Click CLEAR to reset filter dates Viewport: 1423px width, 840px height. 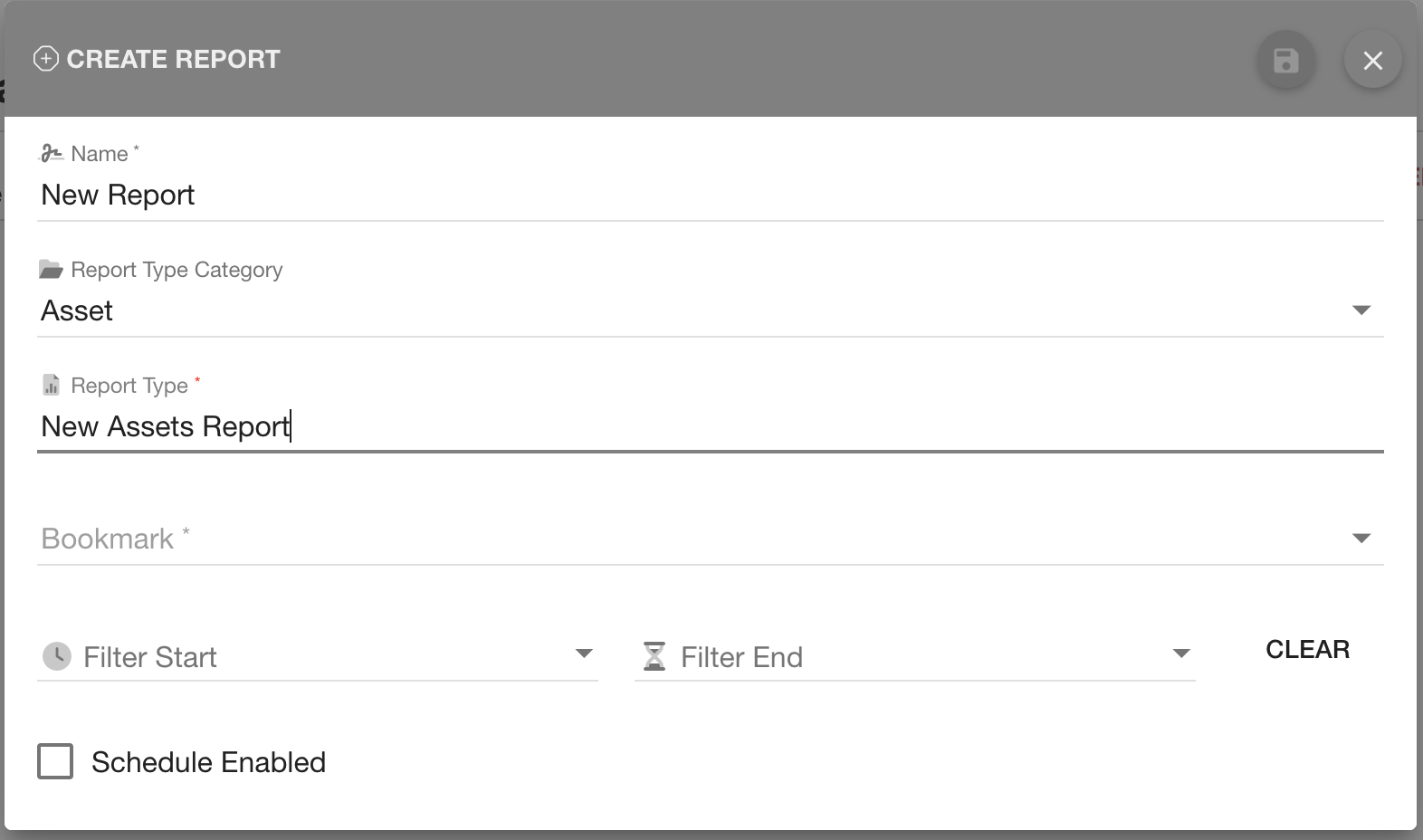coord(1306,648)
